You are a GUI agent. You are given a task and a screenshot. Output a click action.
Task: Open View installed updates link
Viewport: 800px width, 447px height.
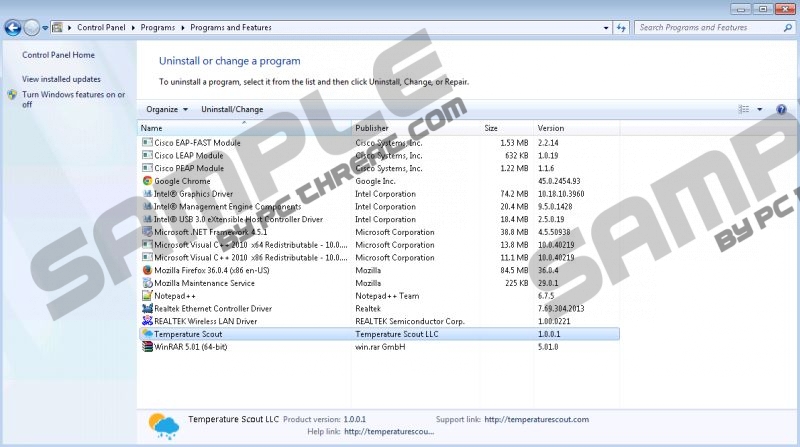pyautogui.click(x=61, y=79)
